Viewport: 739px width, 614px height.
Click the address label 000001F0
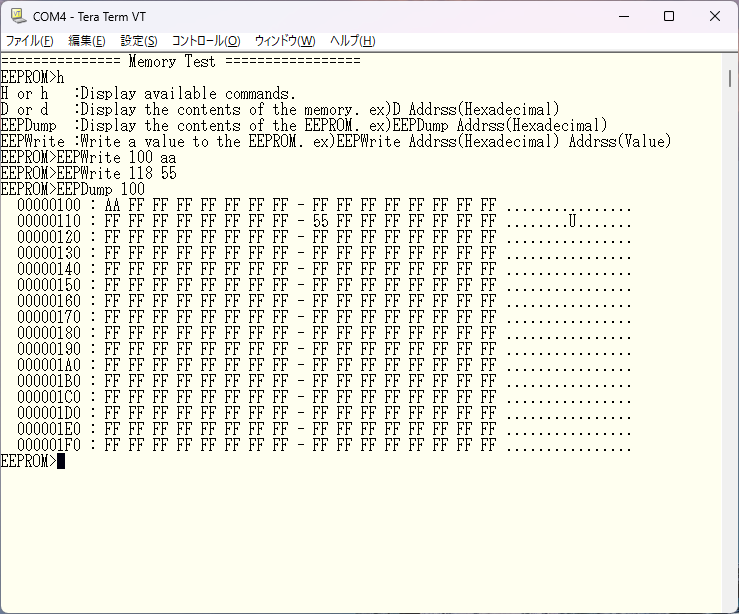click(x=49, y=445)
